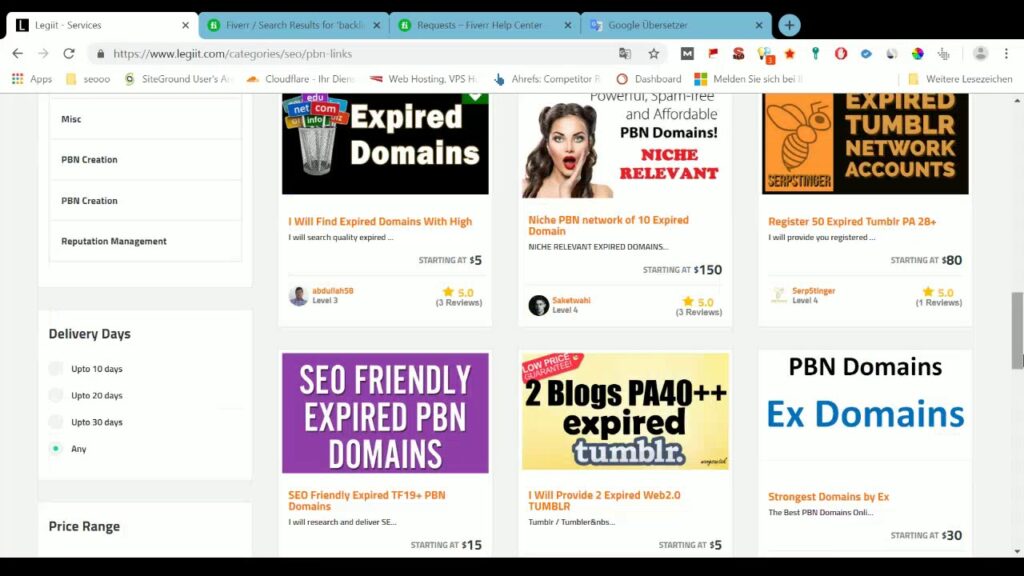This screenshot has width=1024, height=576.
Task: Close the Legiit - Services tab
Action: pos(185,25)
